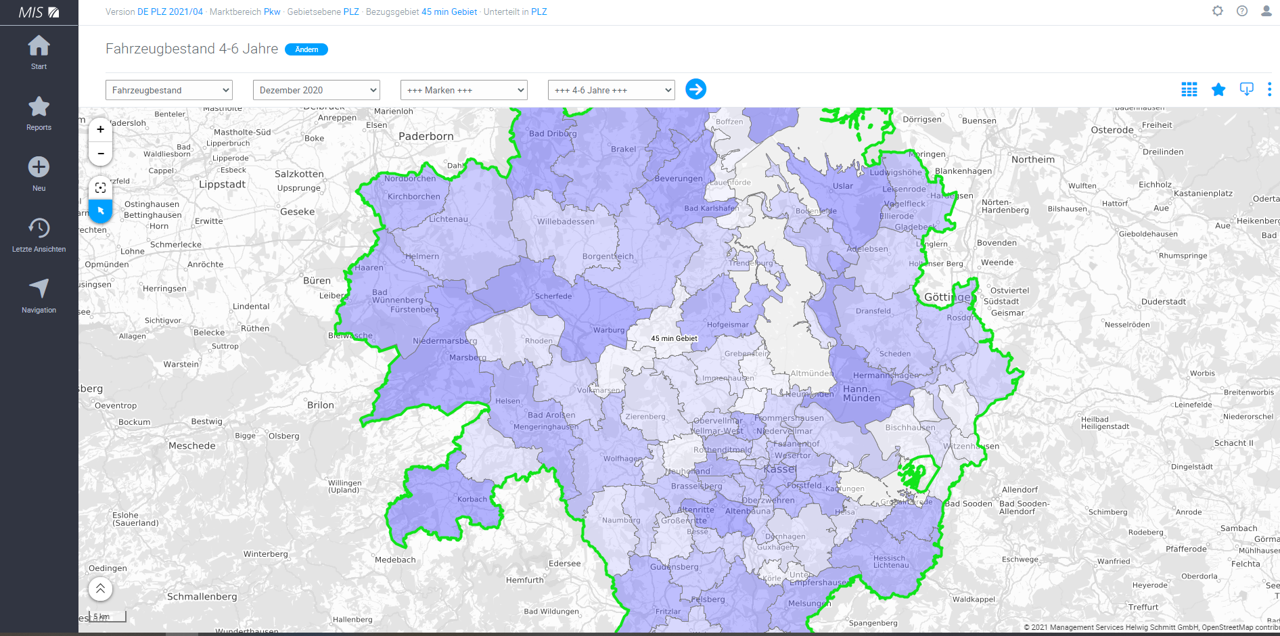Click the Ändern button
This screenshot has width=1280, height=636.
(x=306, y=49)
